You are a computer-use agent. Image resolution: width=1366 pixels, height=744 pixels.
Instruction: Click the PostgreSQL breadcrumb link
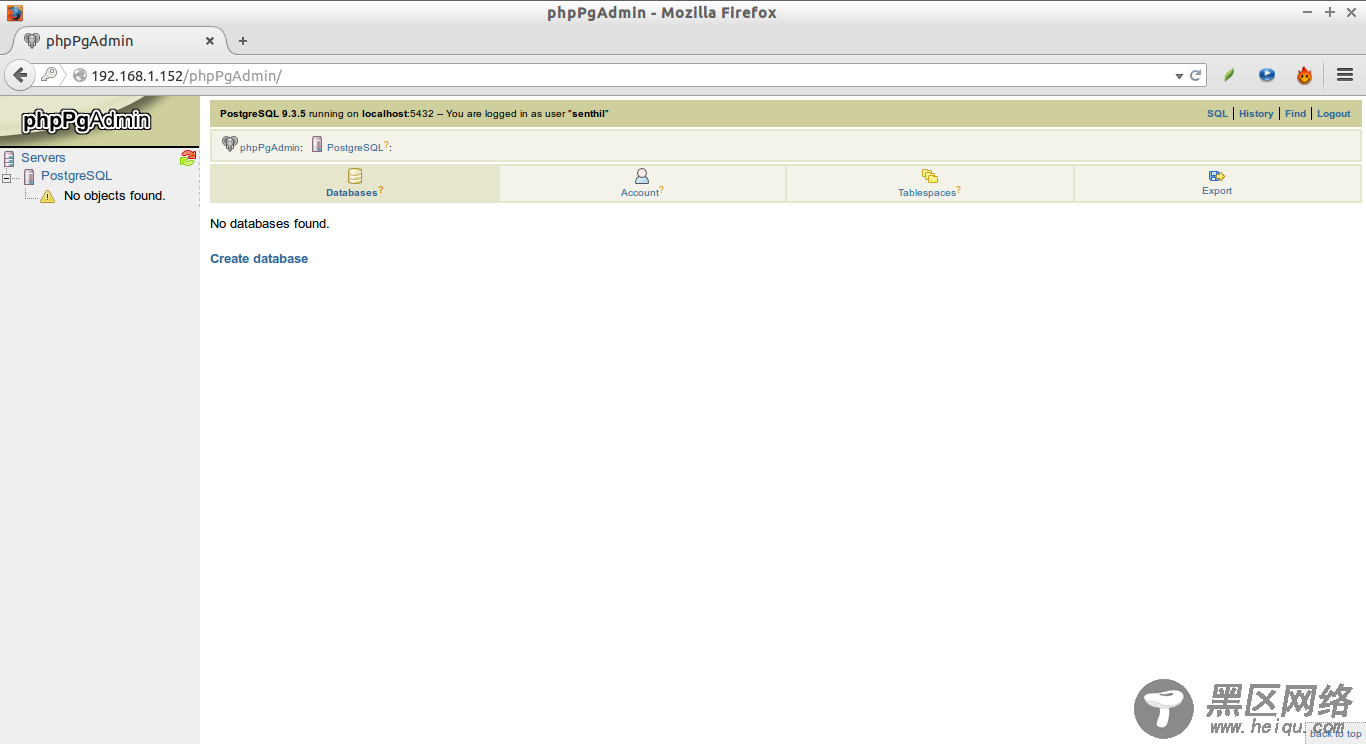point(355,148)
